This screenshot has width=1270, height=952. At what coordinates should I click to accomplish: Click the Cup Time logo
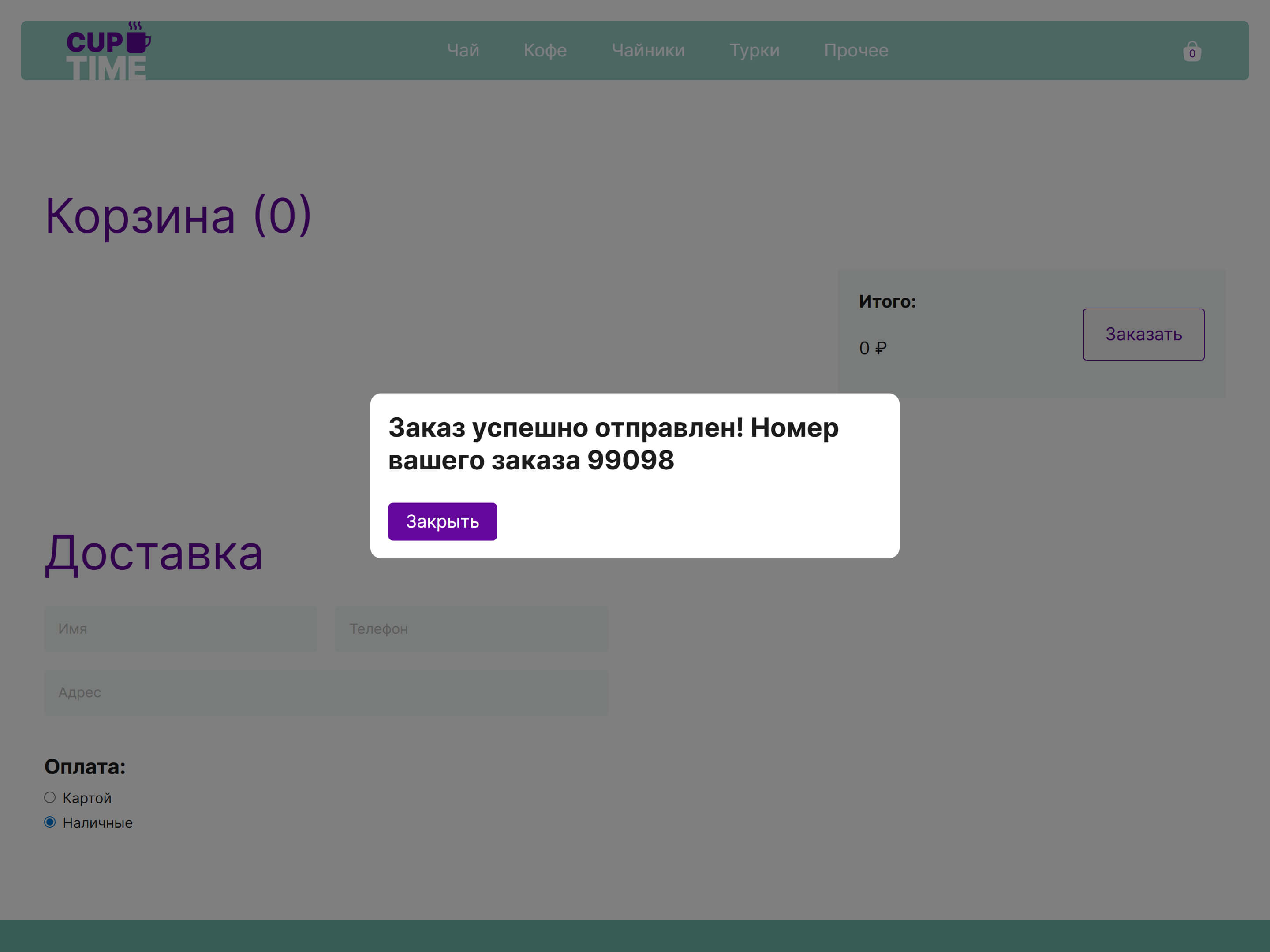pyautogui.click(x=107, y=52)
